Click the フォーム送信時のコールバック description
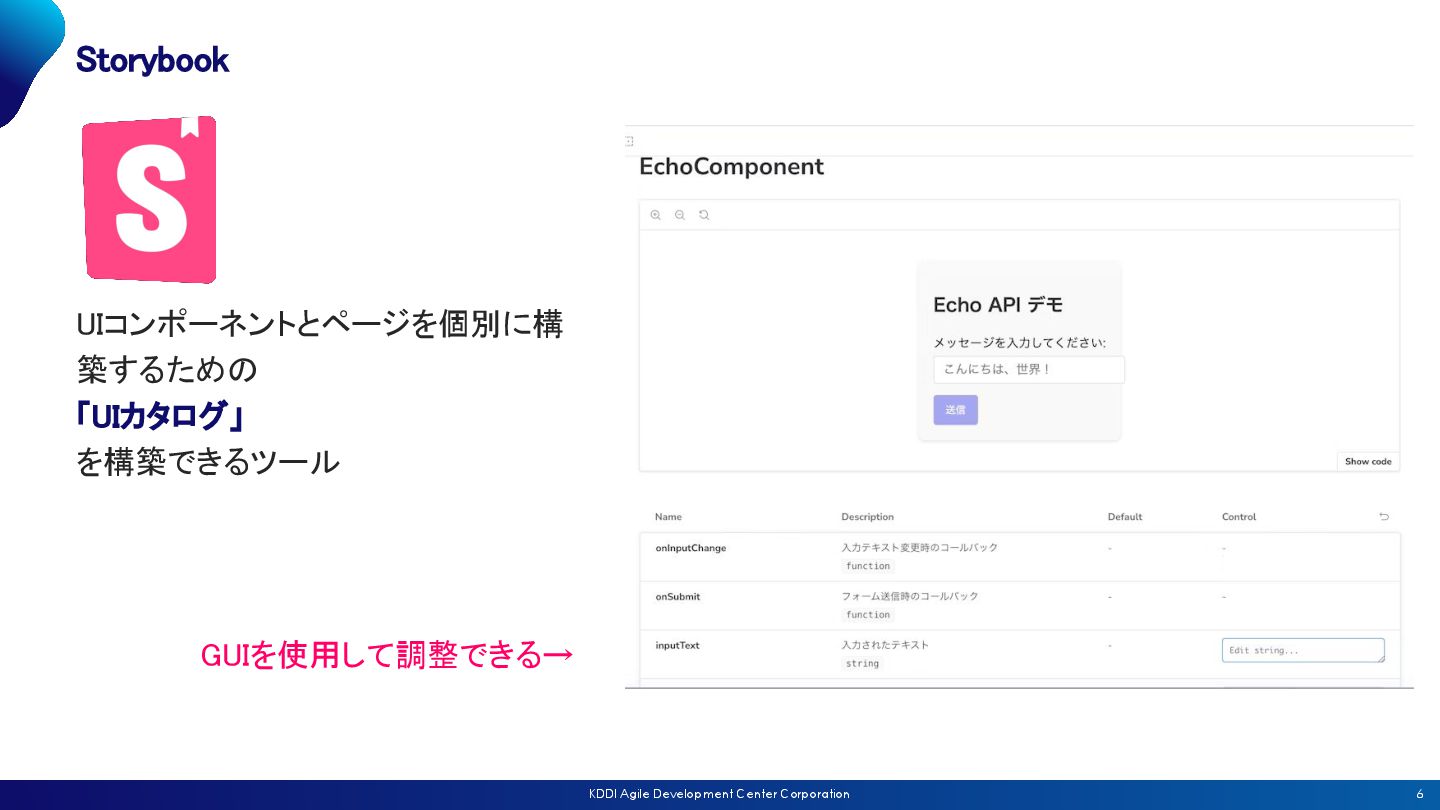 pos(910,596)
